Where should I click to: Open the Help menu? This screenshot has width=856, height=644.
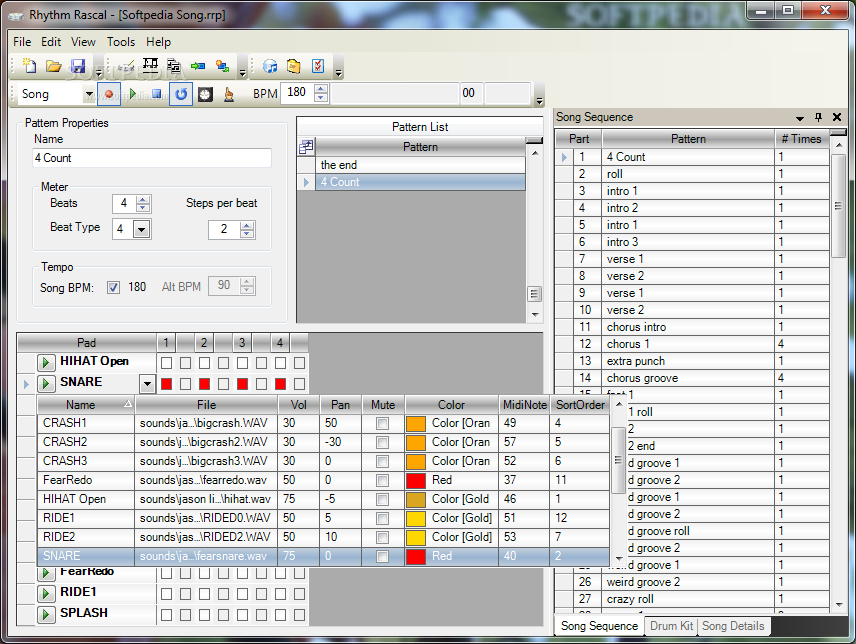(158, 41)
